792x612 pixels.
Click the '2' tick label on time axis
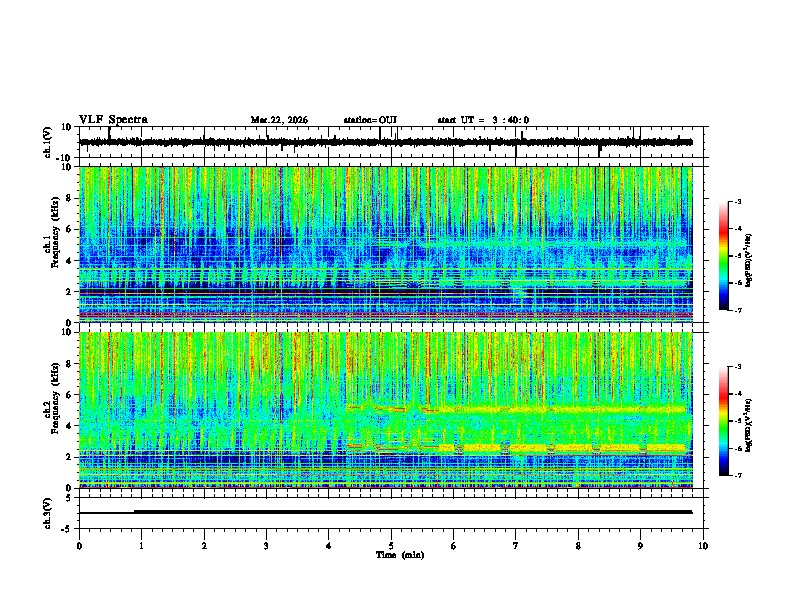point(204,546)
